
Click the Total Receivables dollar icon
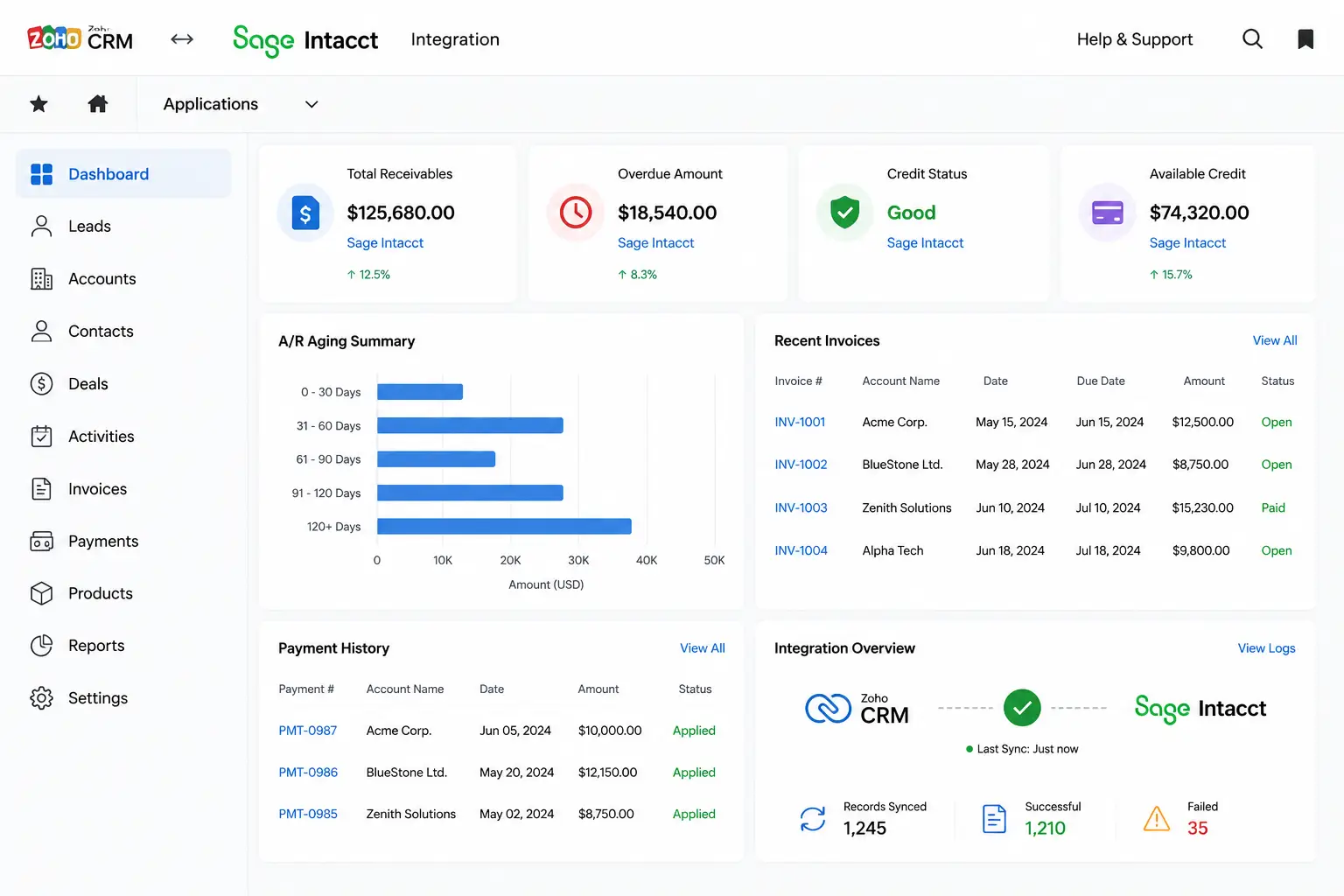click(305, 213)
